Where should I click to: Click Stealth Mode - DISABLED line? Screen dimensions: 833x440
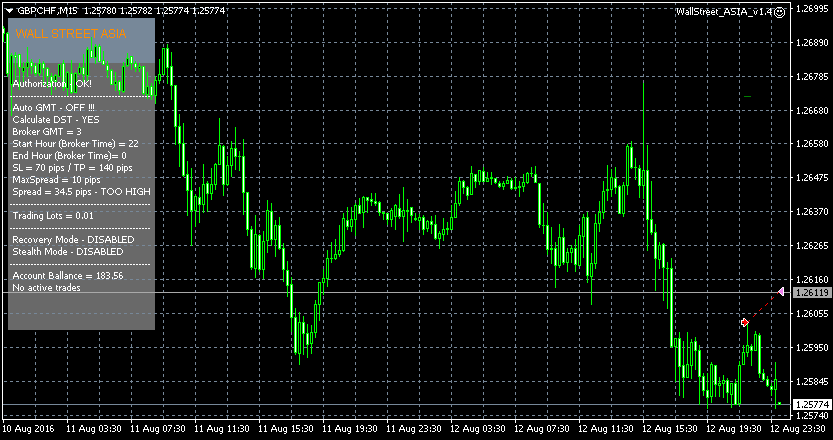pos(67,251)
